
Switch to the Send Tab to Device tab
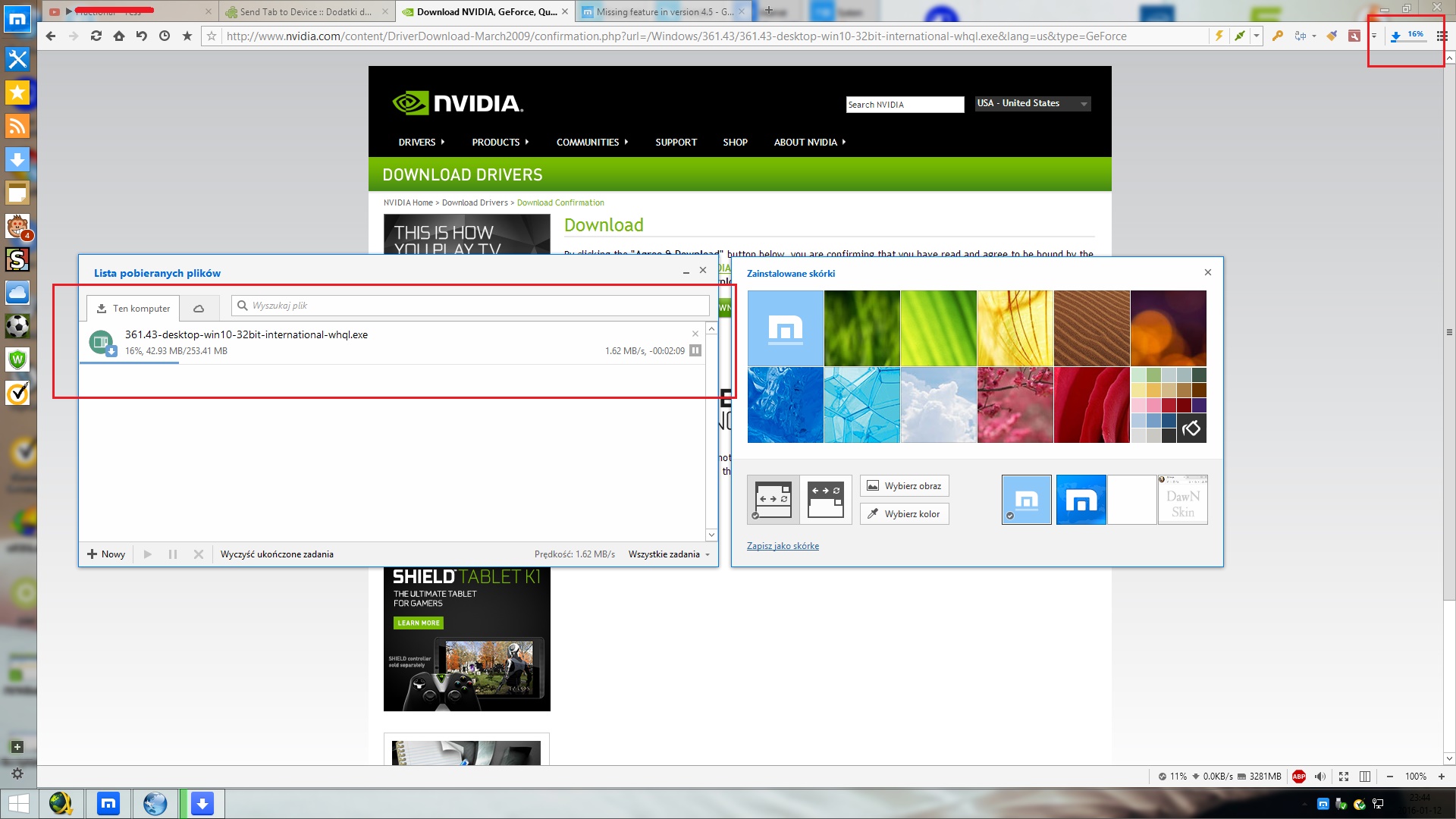click(x=306, y=11)
